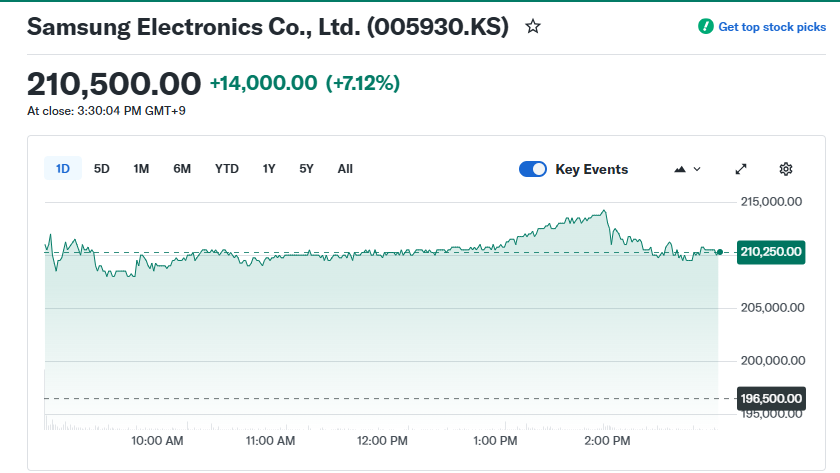Click the chart peak near 2:00 PM
Image resolution: width=840 pixels, height=473 pixels.
tap(604, 212)
